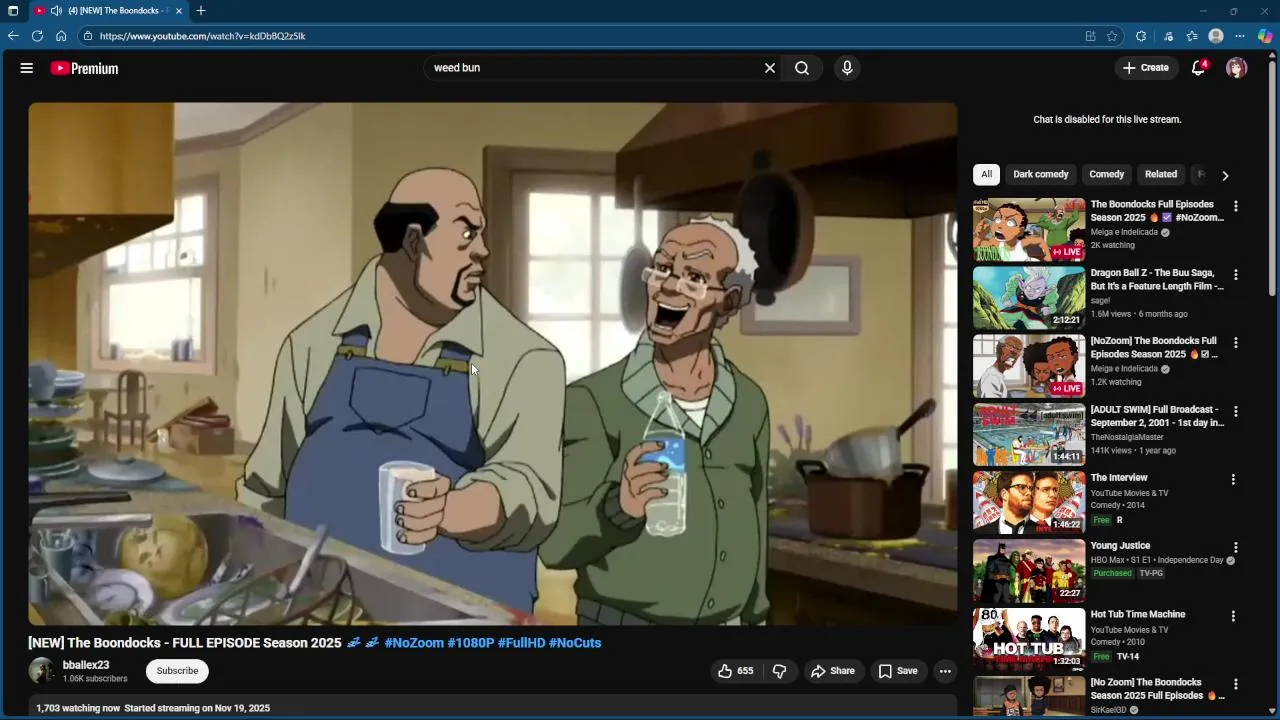This screenshot has height=720, width=1280.
Task: Click hashtag #FullHD in video title
Action: point(521,643)
